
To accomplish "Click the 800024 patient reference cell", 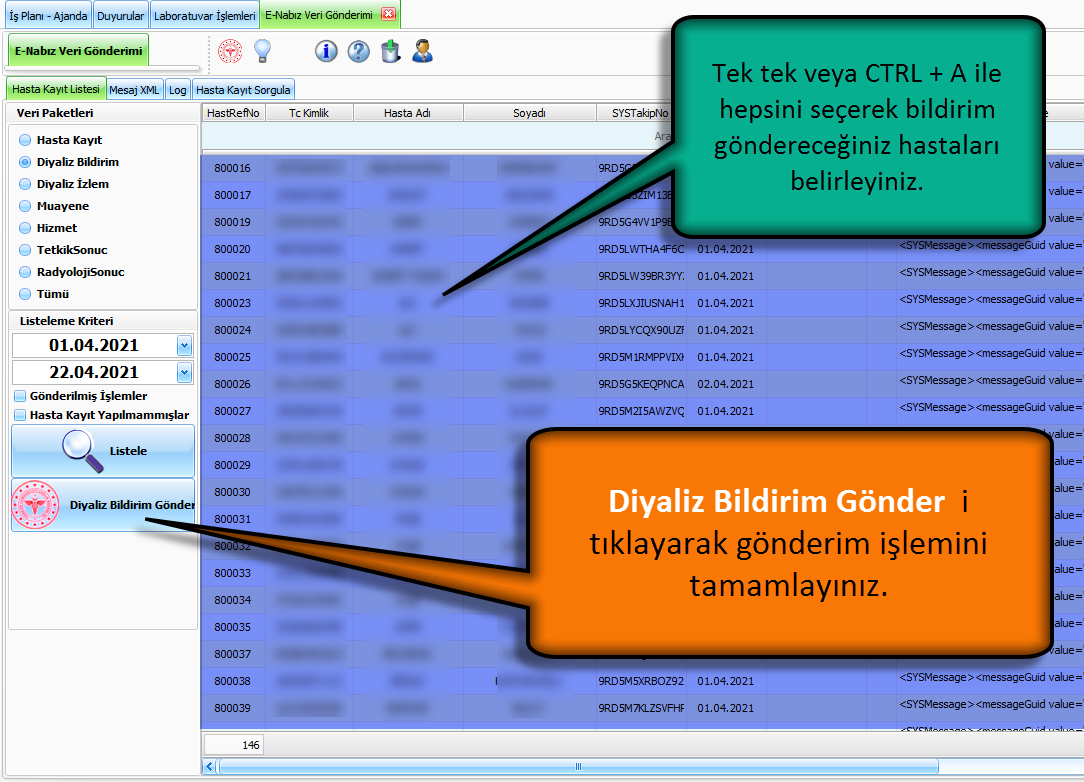I will 233,330.
